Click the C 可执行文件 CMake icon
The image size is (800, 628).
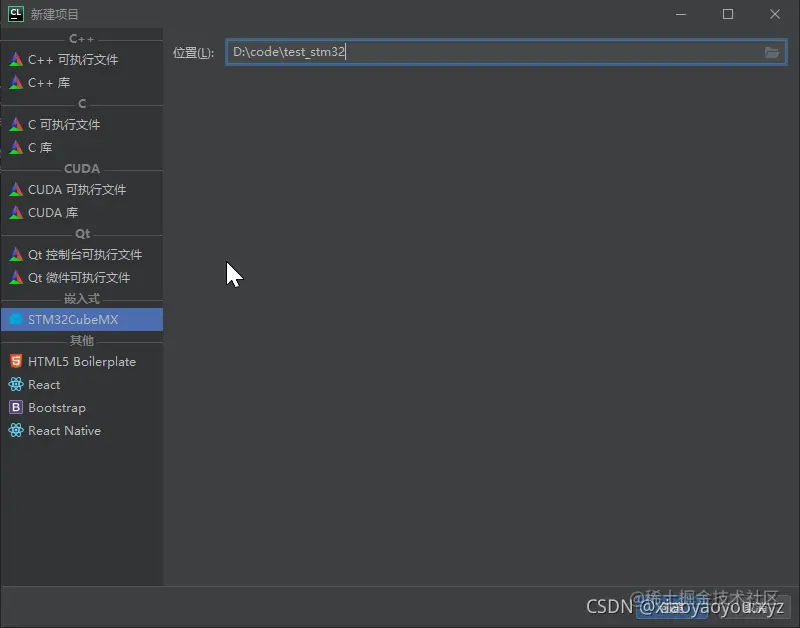(16, 124)
